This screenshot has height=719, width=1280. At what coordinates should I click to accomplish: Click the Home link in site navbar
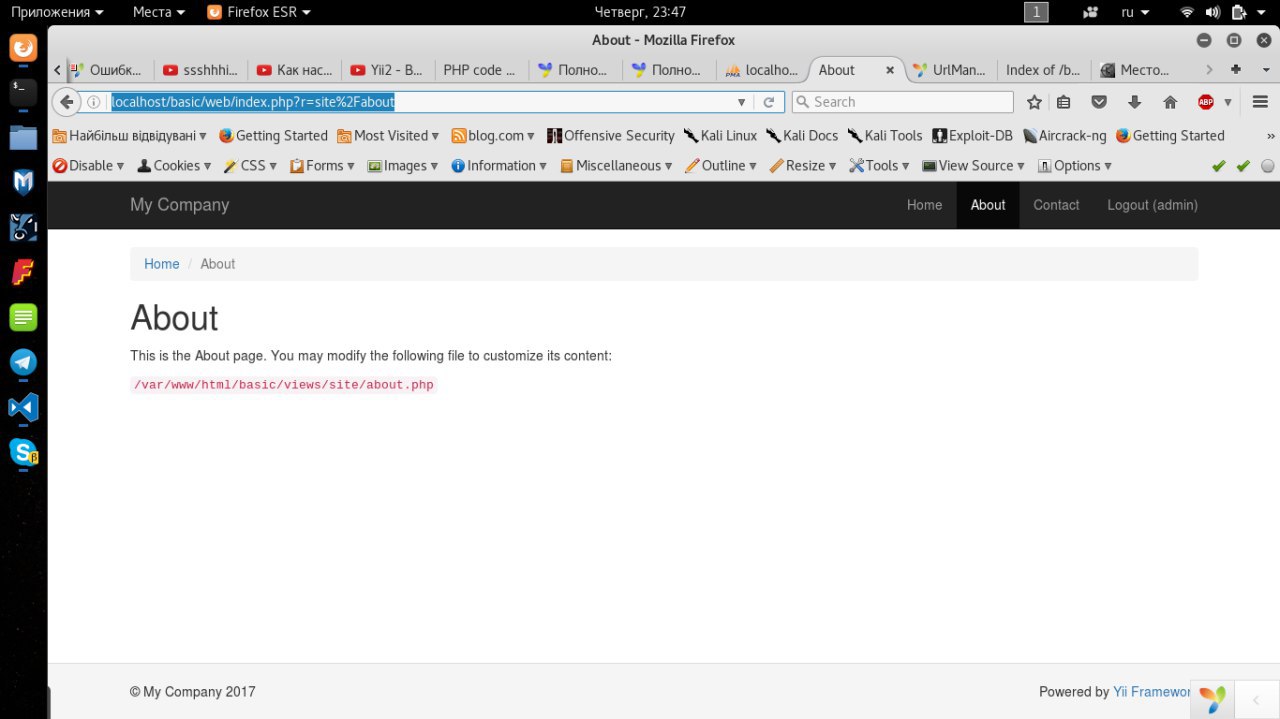tap(924, 205)
